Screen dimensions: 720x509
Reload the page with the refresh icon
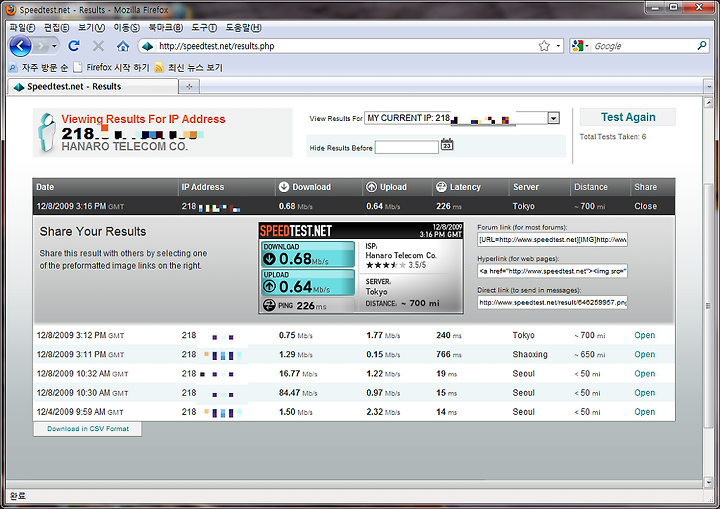coord(74,46)
